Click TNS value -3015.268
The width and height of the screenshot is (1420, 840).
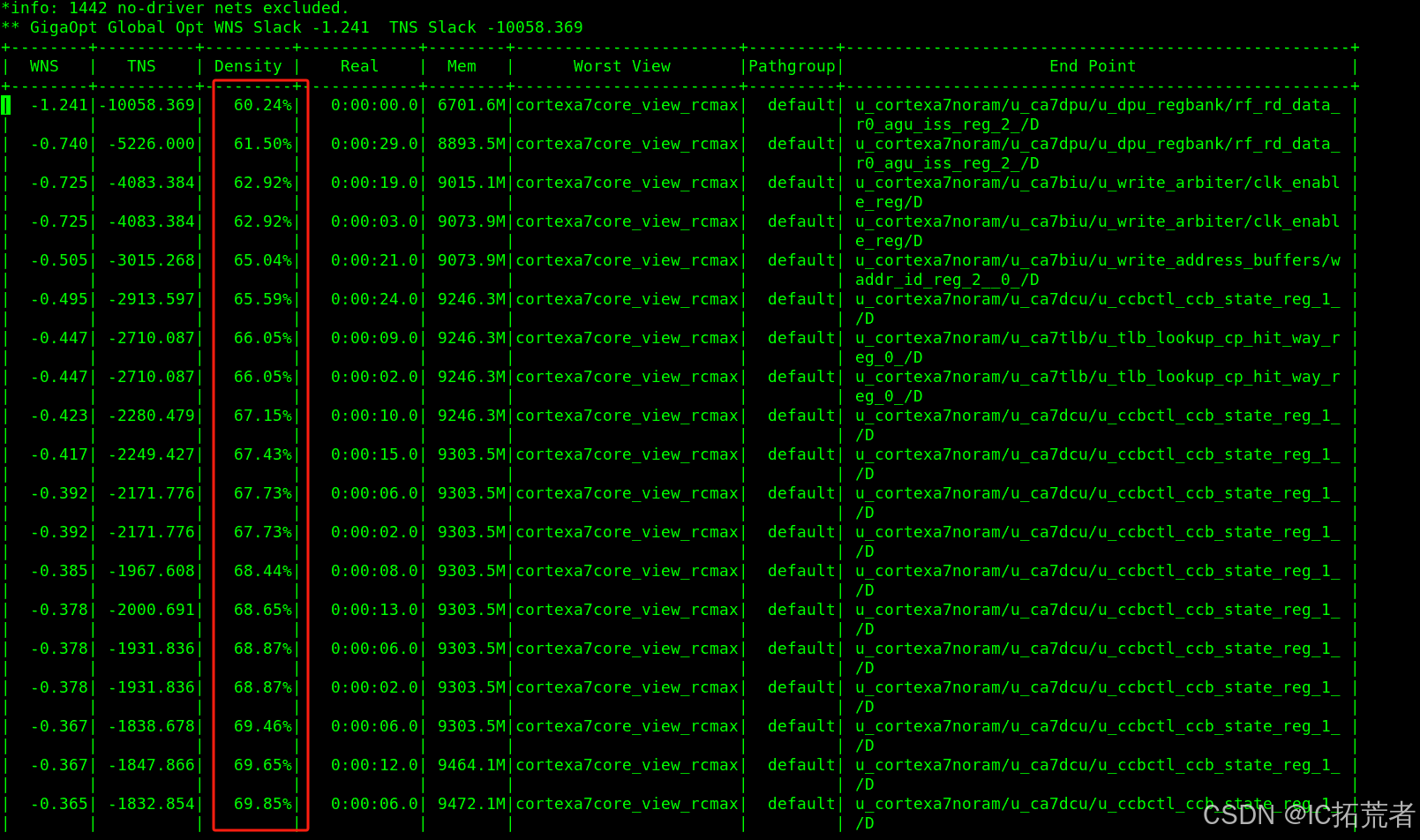(x=151, y=260)
